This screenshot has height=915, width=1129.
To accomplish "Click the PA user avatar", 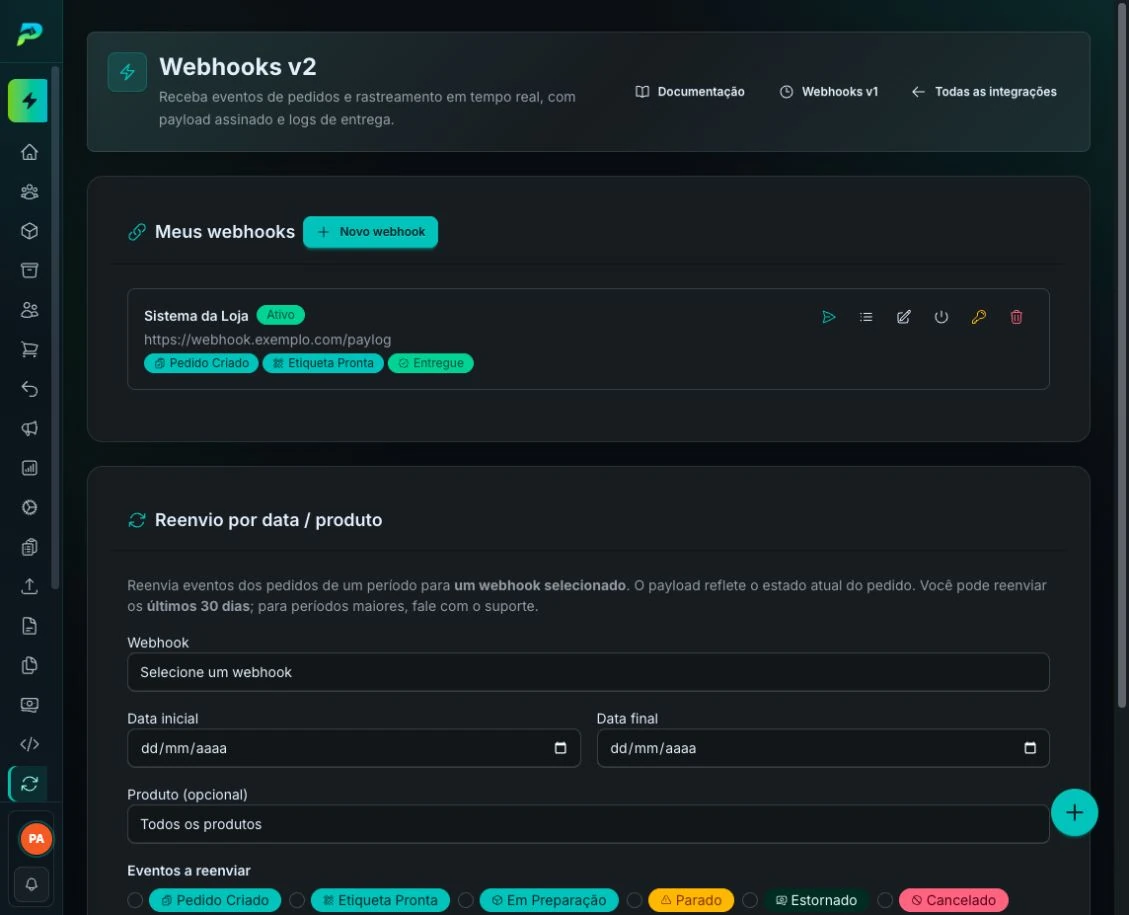I will point(36,839).
